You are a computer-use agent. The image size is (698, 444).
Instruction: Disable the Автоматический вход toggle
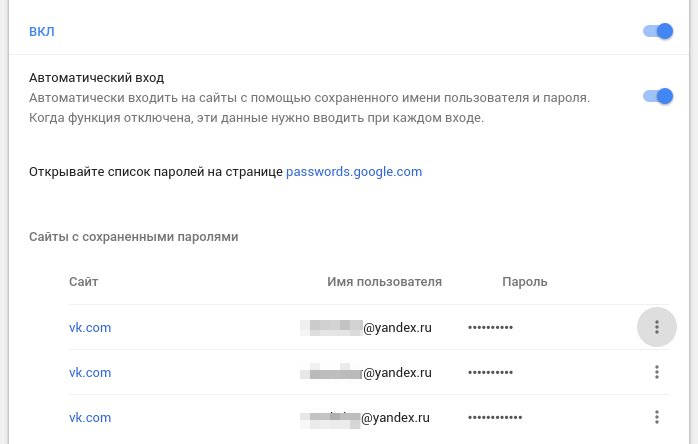coord(658,97)
